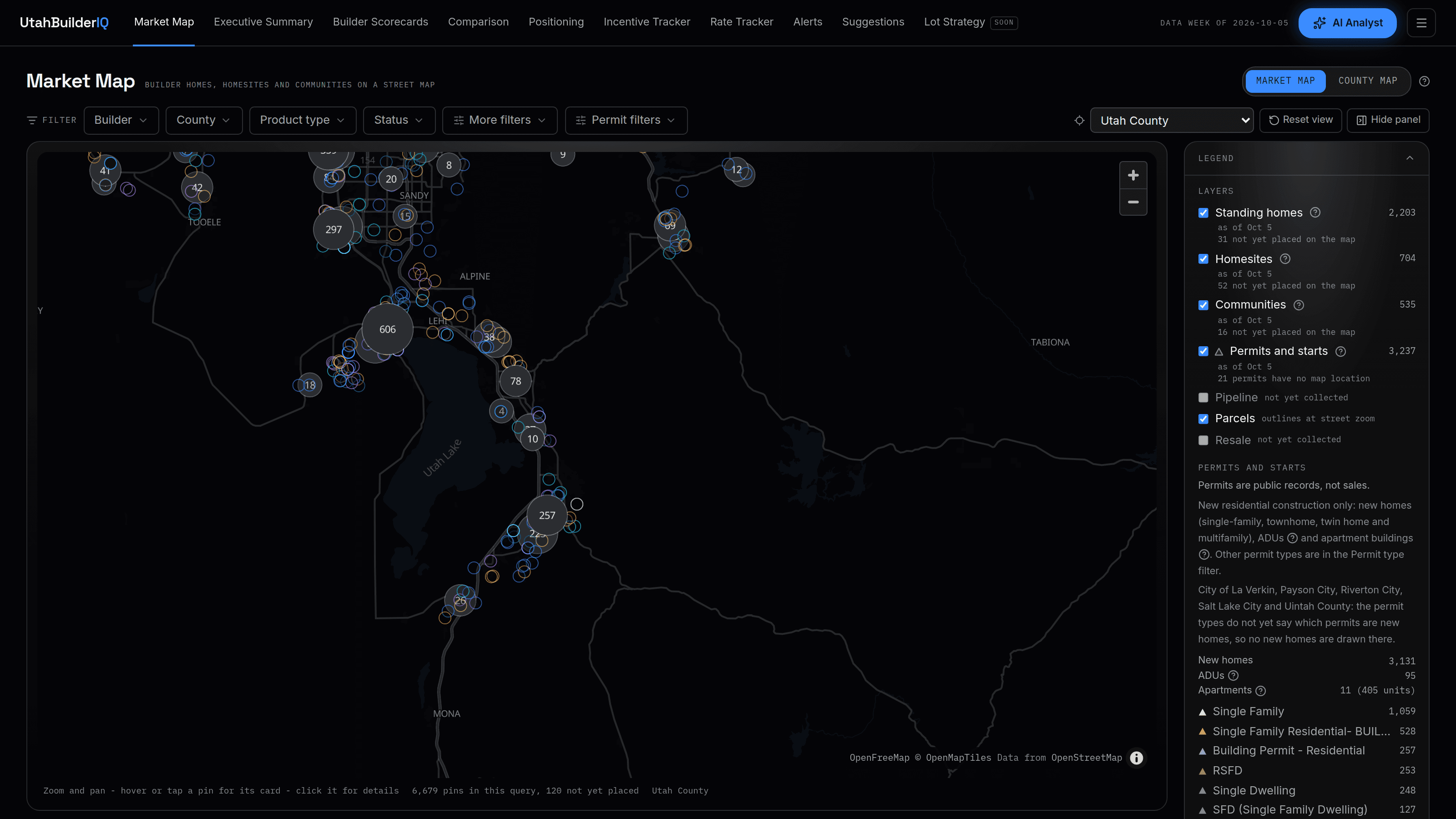Uncheck the Homesites layer
This screenshot has width=1456, height=819.
[x=1203, y=259]
